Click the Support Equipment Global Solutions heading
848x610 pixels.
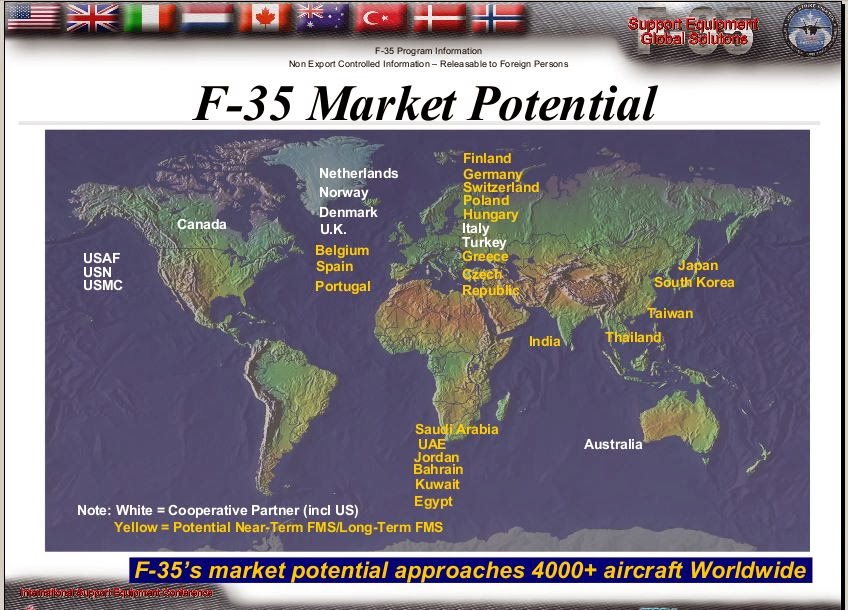coord(692,31)
